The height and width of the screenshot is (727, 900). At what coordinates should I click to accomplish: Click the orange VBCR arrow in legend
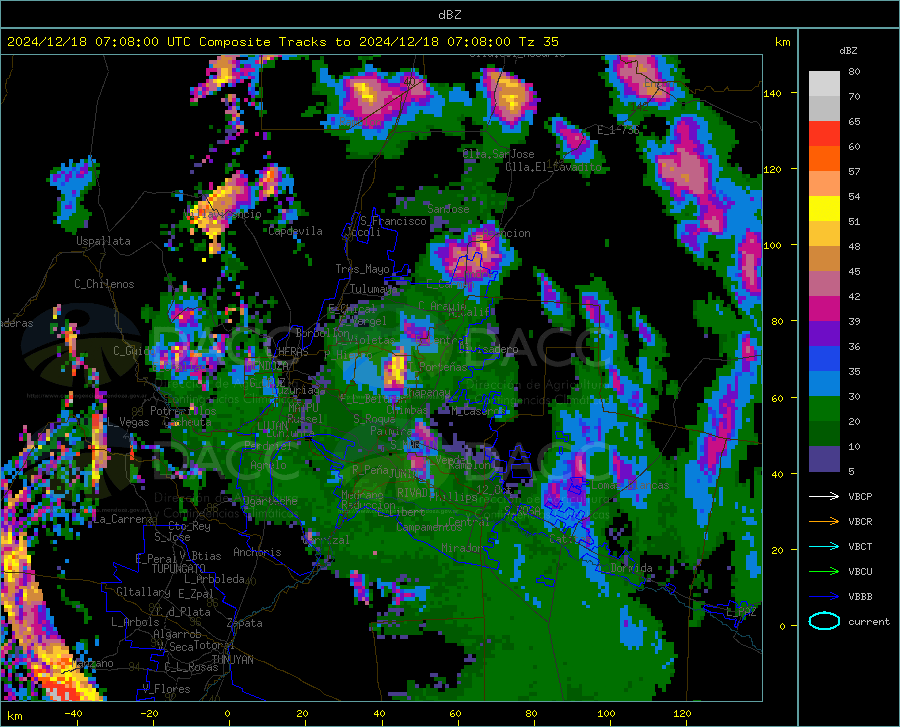824,521
